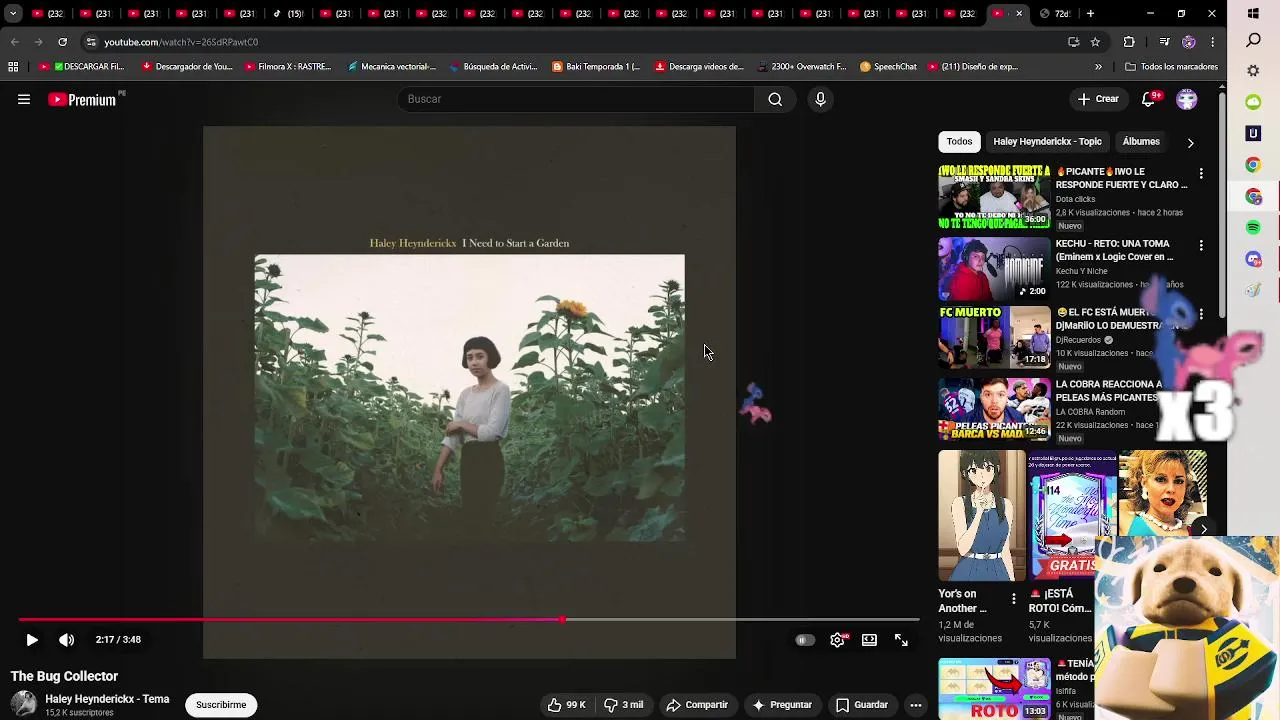Save video with Guardar button
The height and width of the screenshot is (720, 1280).
coord(862,705)
